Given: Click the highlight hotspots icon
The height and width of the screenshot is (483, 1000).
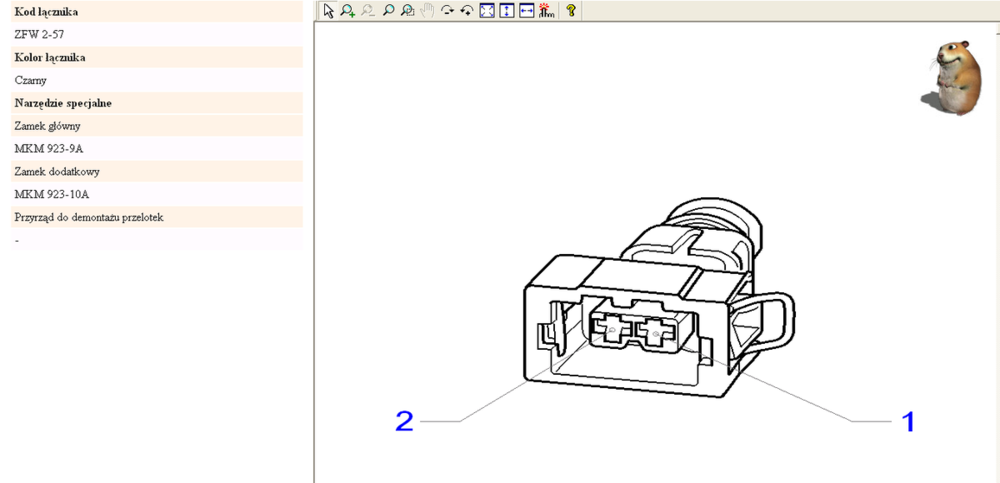Looking at the screenshot, I should (545, 11).
